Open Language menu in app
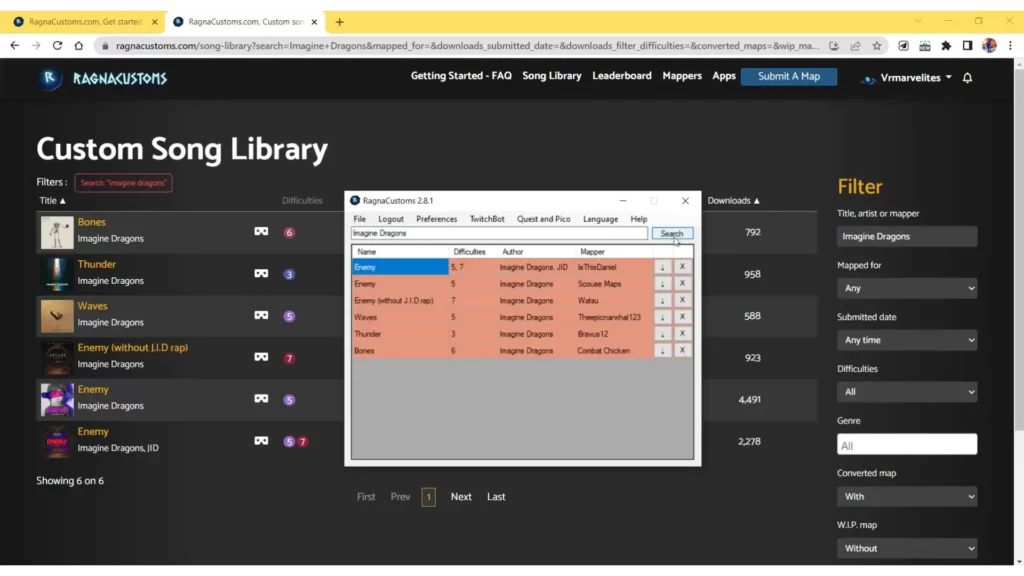Viewport: 1024px width, 576px height. 600,219
